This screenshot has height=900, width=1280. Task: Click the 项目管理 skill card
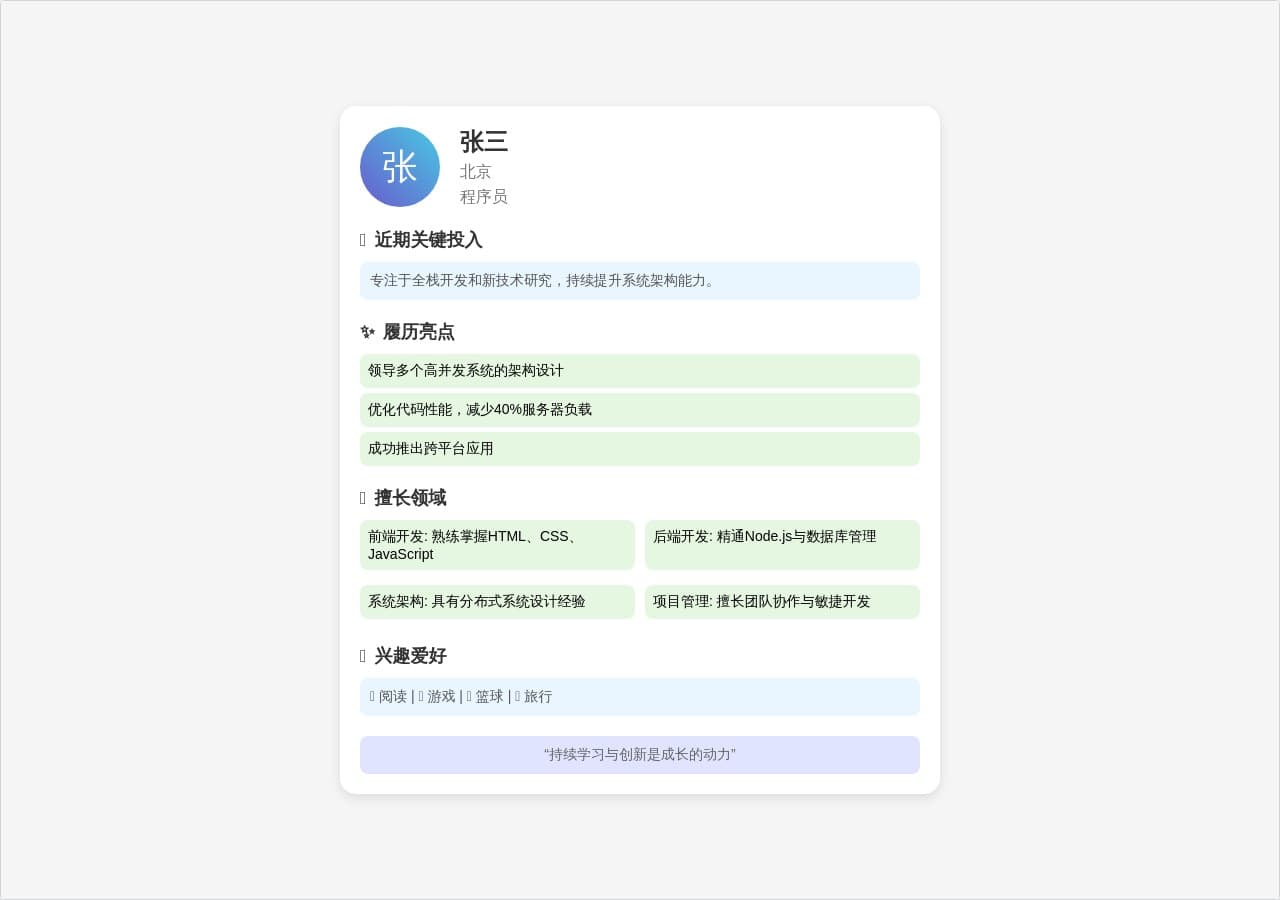click(782, 602)
